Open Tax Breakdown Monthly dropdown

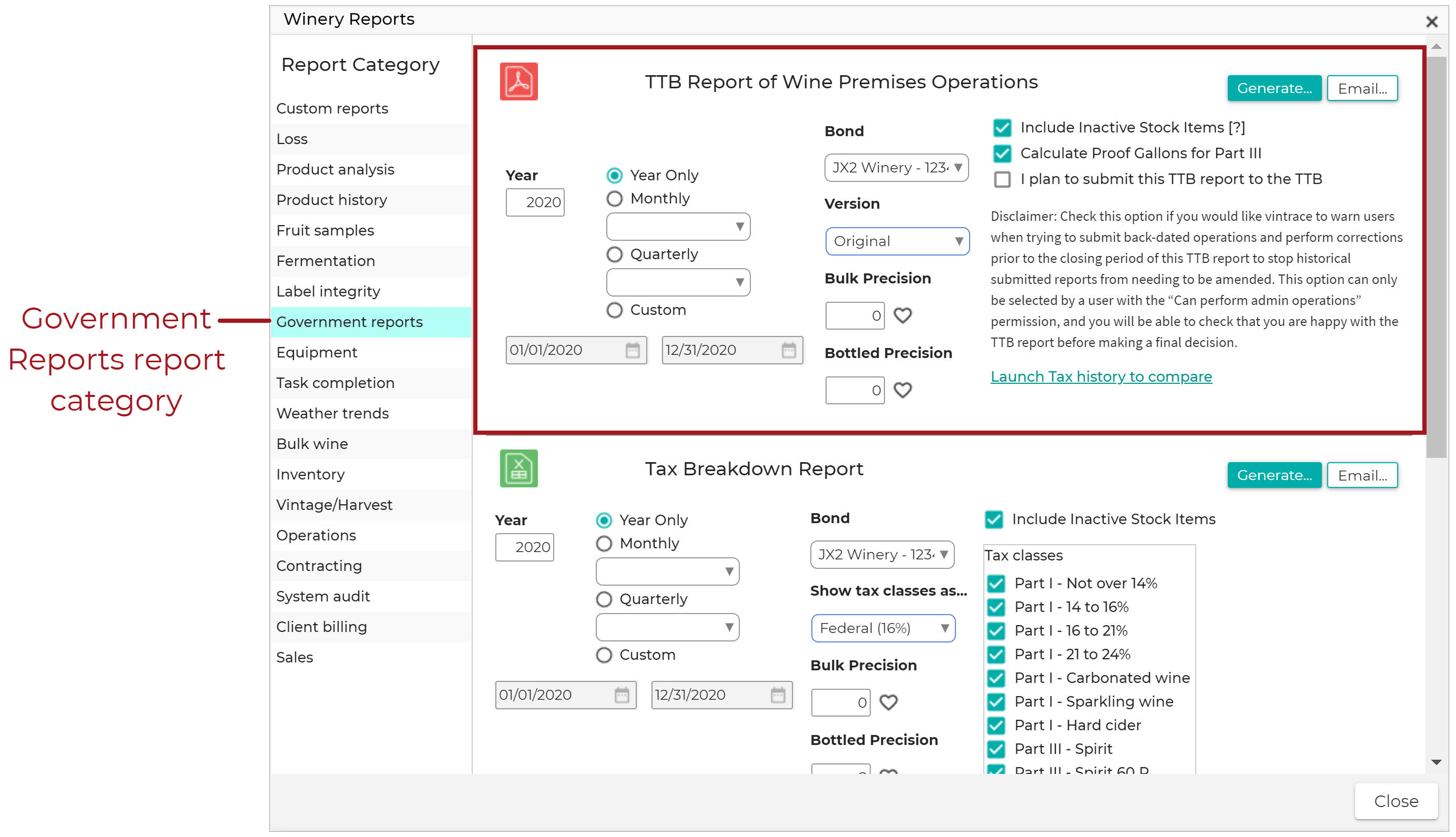(x=667, y=571)
